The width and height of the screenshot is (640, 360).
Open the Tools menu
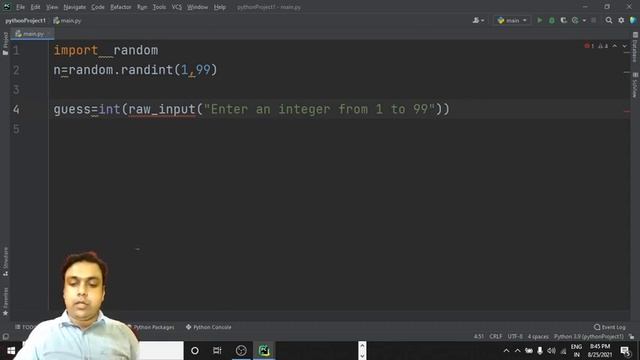(x=160, y=7)
